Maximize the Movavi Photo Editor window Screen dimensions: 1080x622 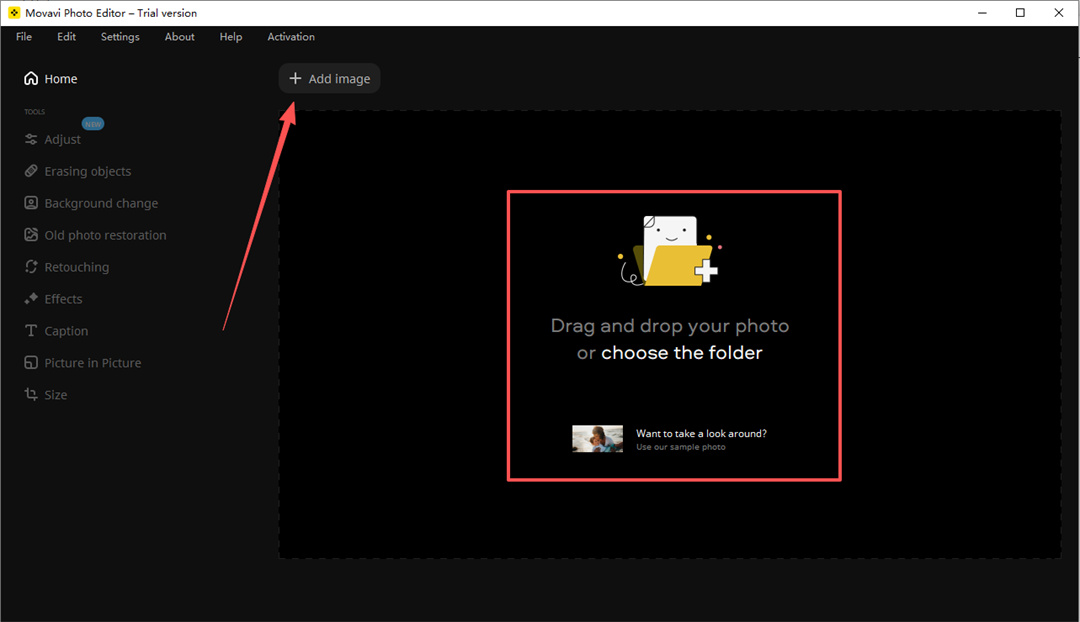coord(1020,12)
